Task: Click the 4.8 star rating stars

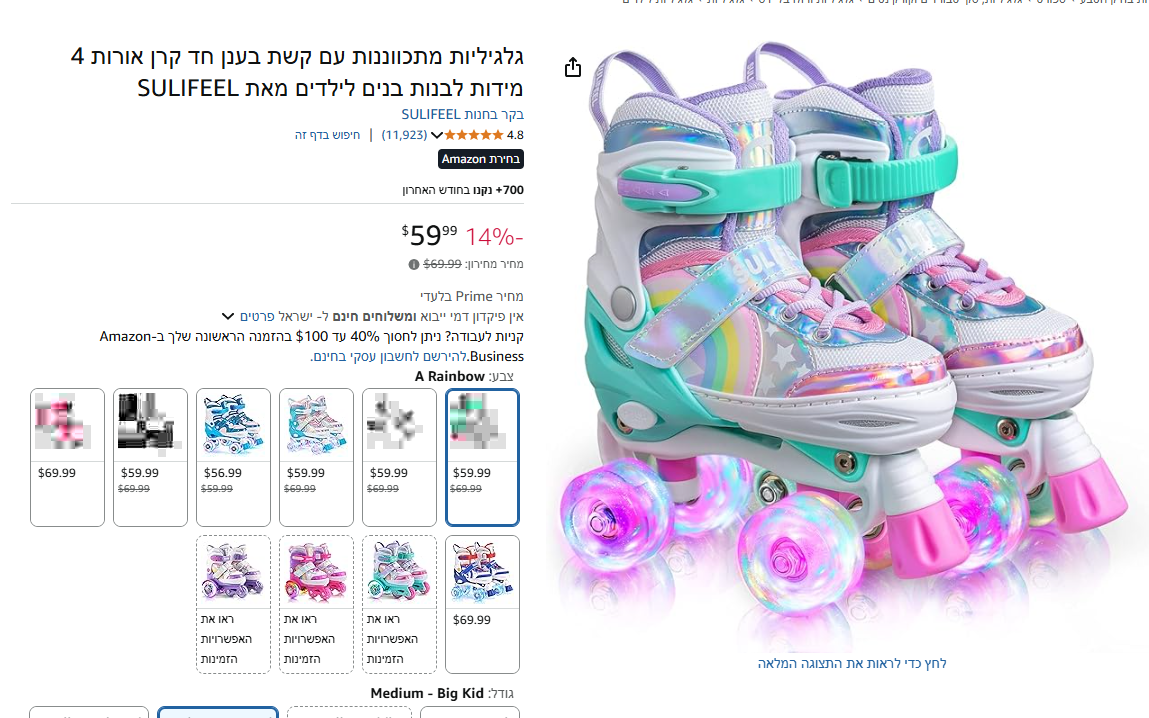Action: tap(474, 135)
